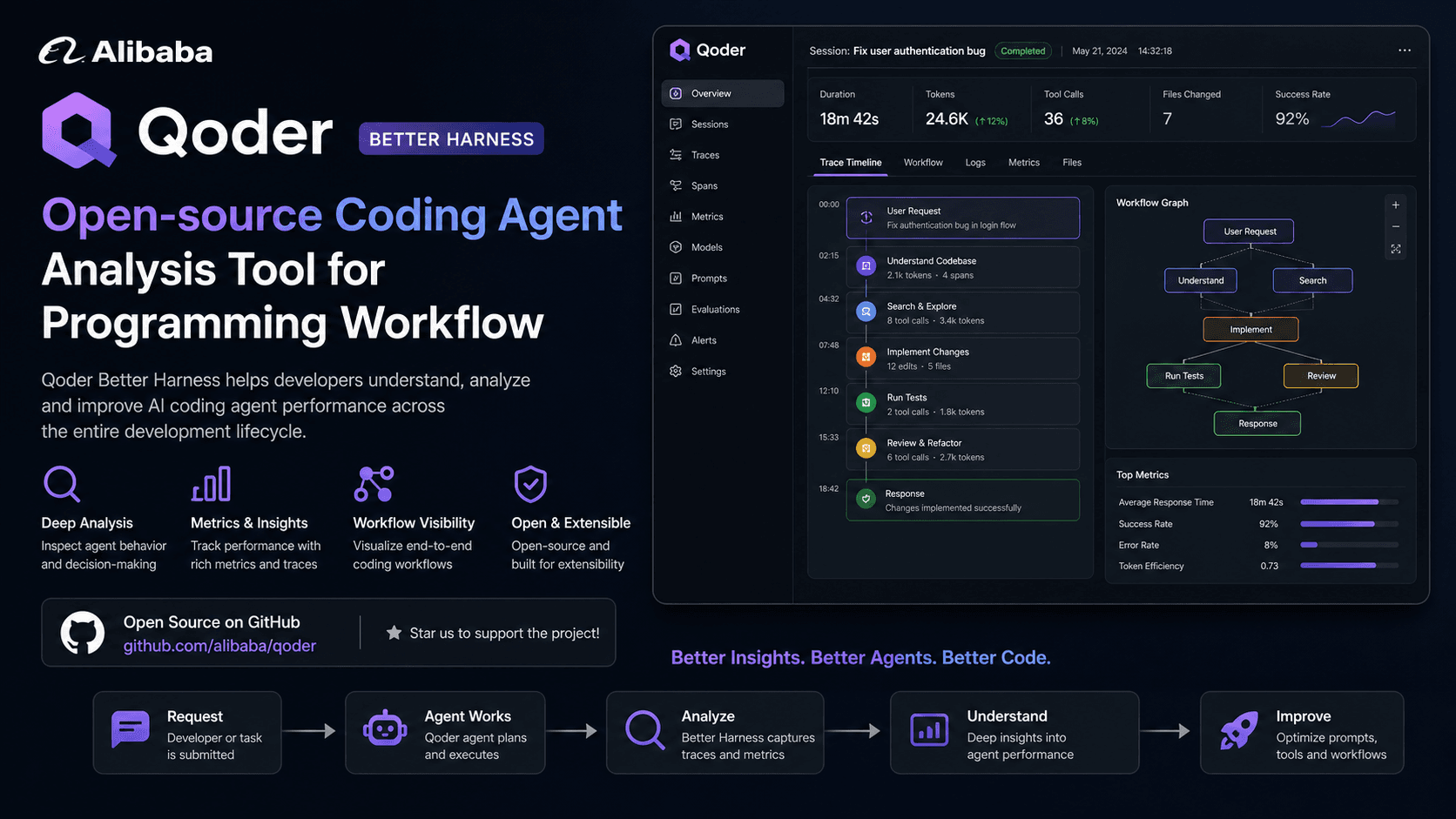Open the github.com/alibaba/qoder link

[219, 646]
